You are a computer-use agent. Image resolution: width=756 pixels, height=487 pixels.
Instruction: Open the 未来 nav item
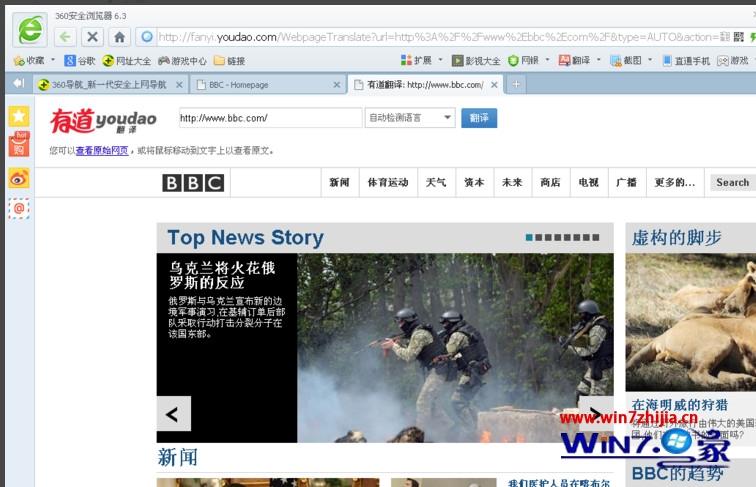coord(512,183)
